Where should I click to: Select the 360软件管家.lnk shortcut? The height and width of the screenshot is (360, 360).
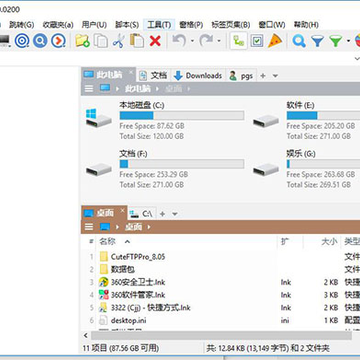tap(132, 295)
